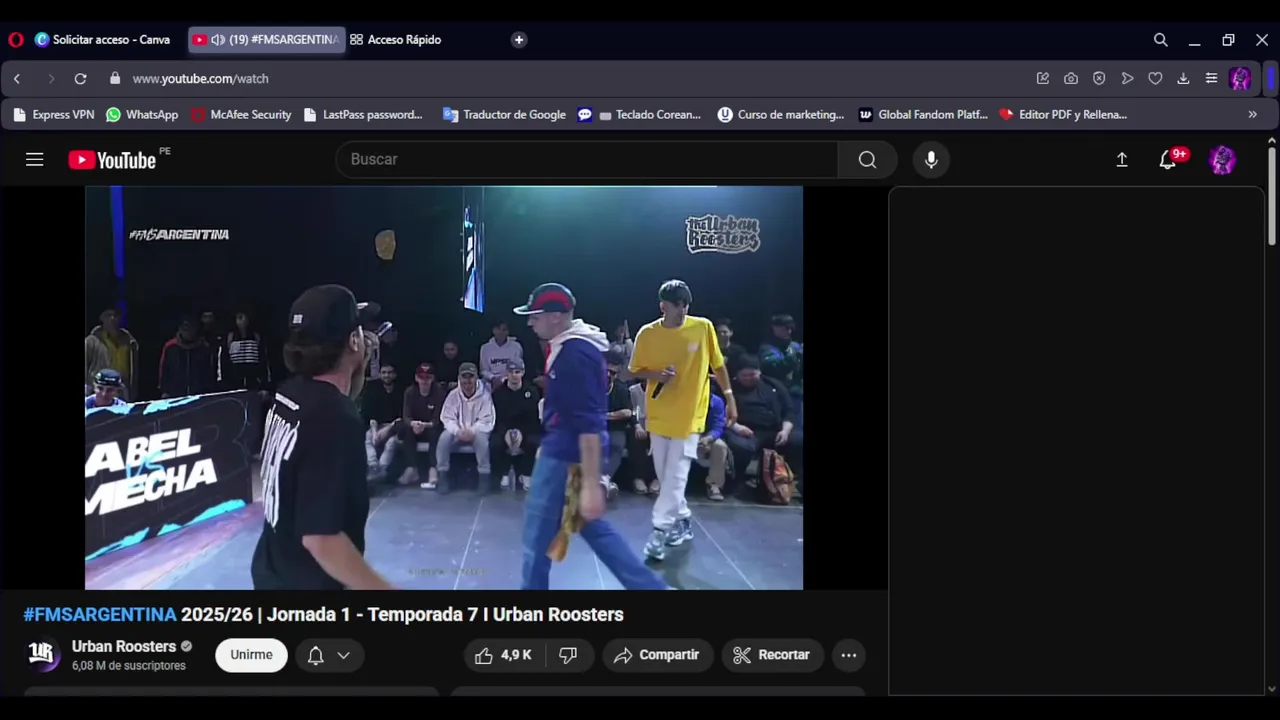Image resolution: width=1280 pixels, height=720 pixels.
Task: Dislike the video
Action: (569, 655)
